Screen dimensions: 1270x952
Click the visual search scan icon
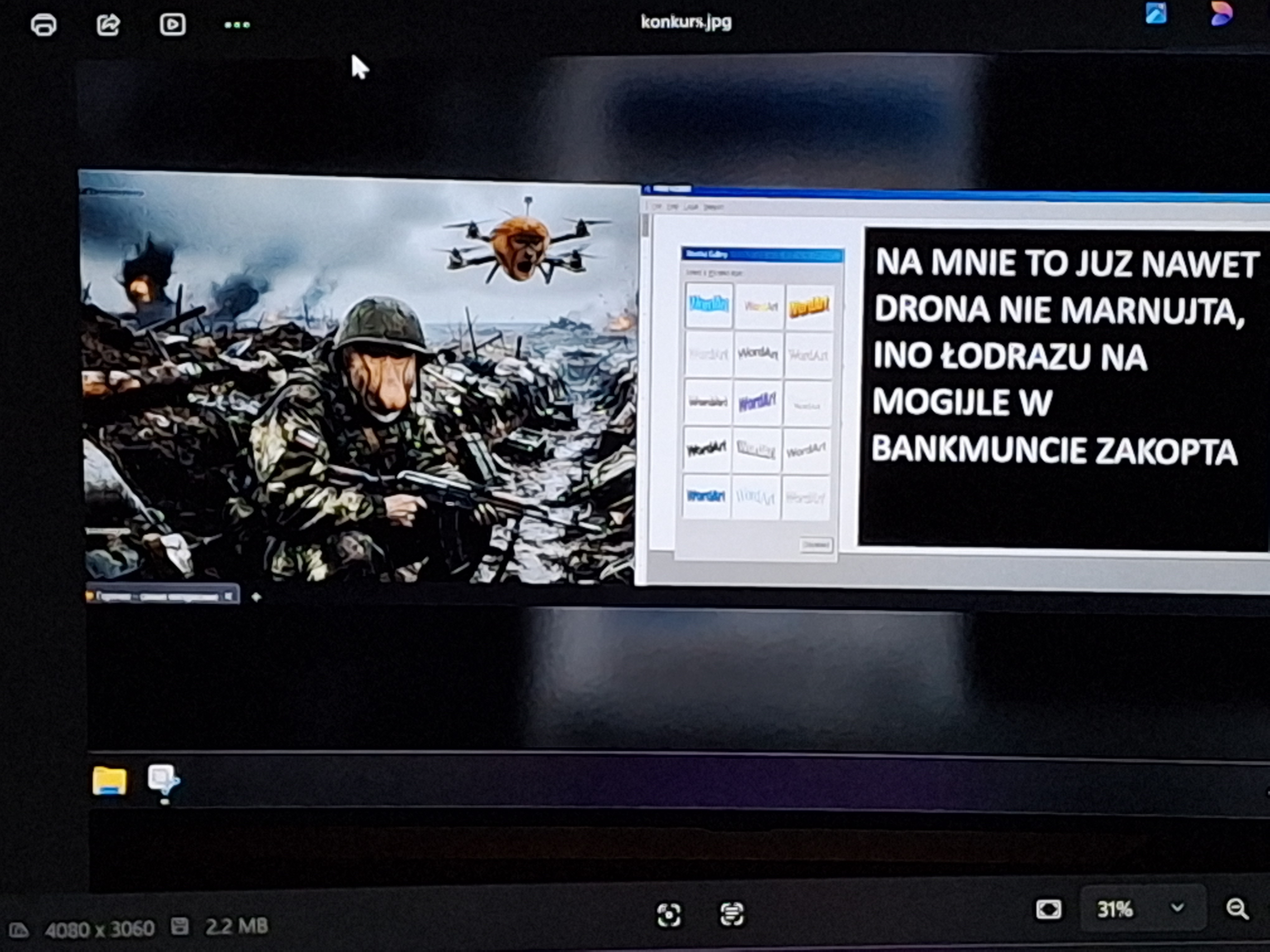[x=669, y=915]
